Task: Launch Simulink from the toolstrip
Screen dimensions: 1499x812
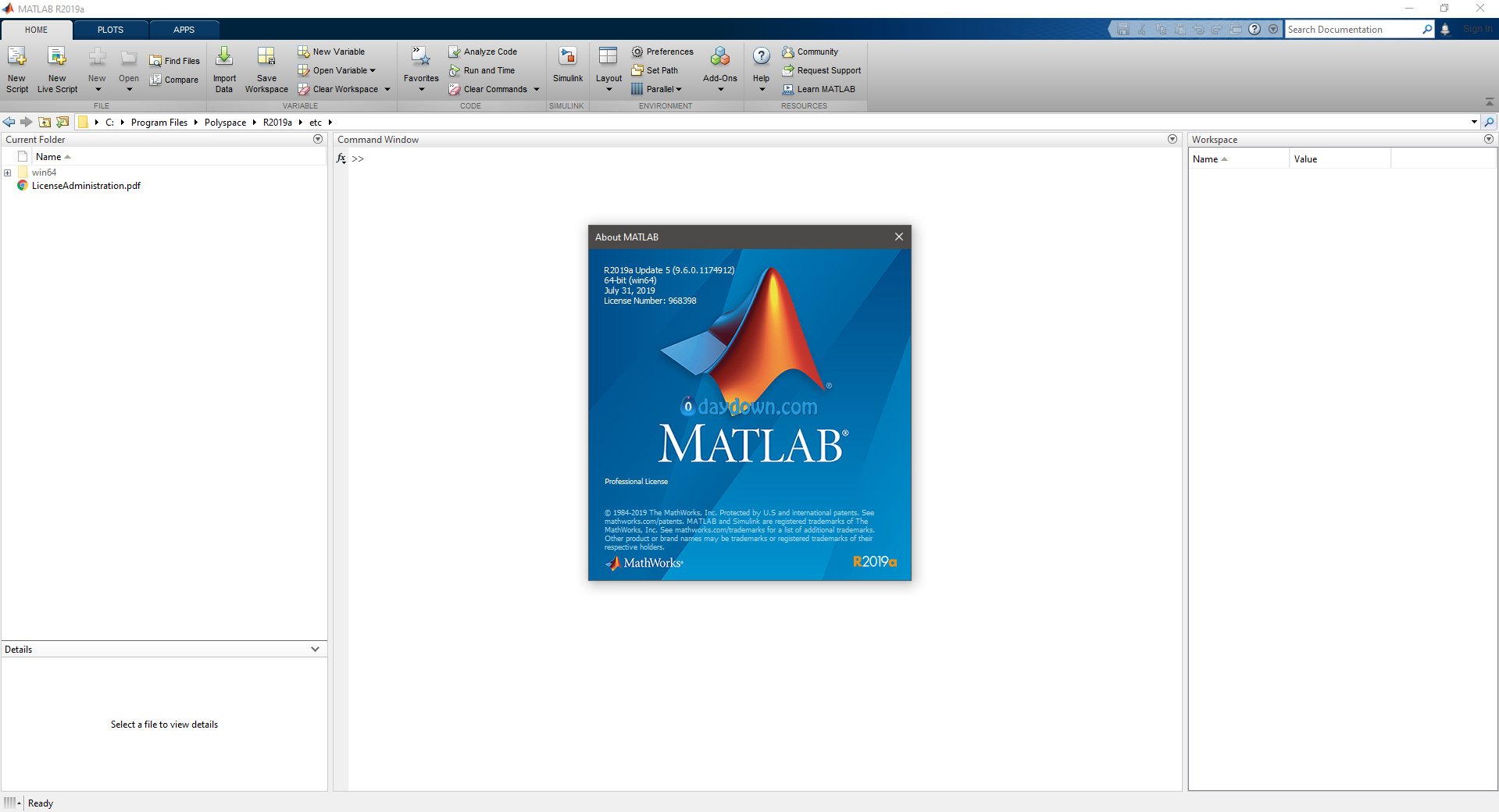Action: click(568, 64)
